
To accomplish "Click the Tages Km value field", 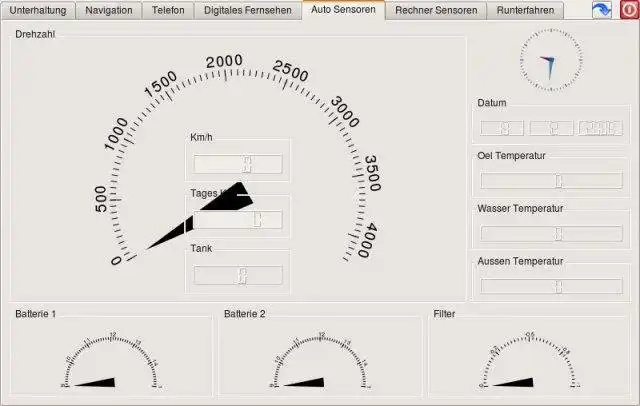I will coord(238,220).
